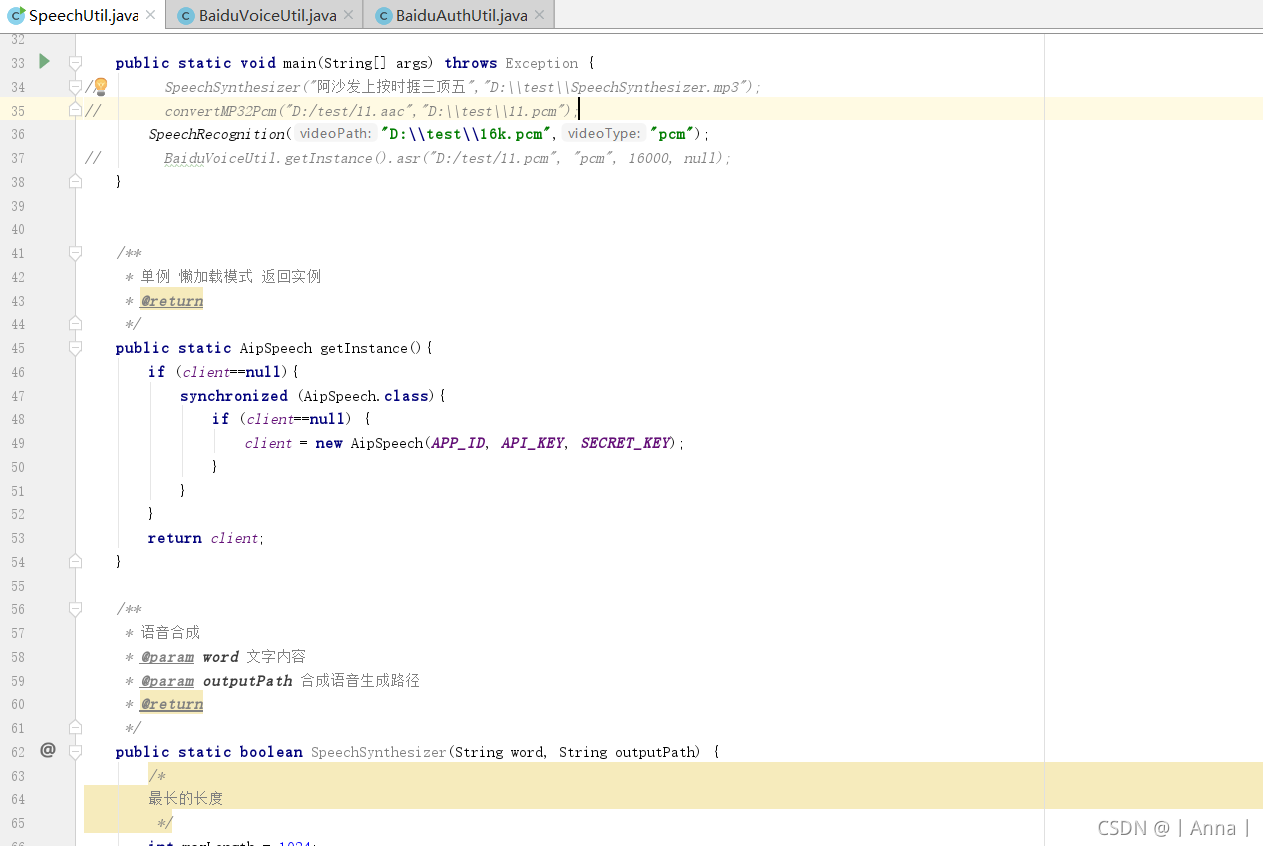Click SpeechSynthesizer method name on line 62
1263x846 pixels.
point(378,752)
